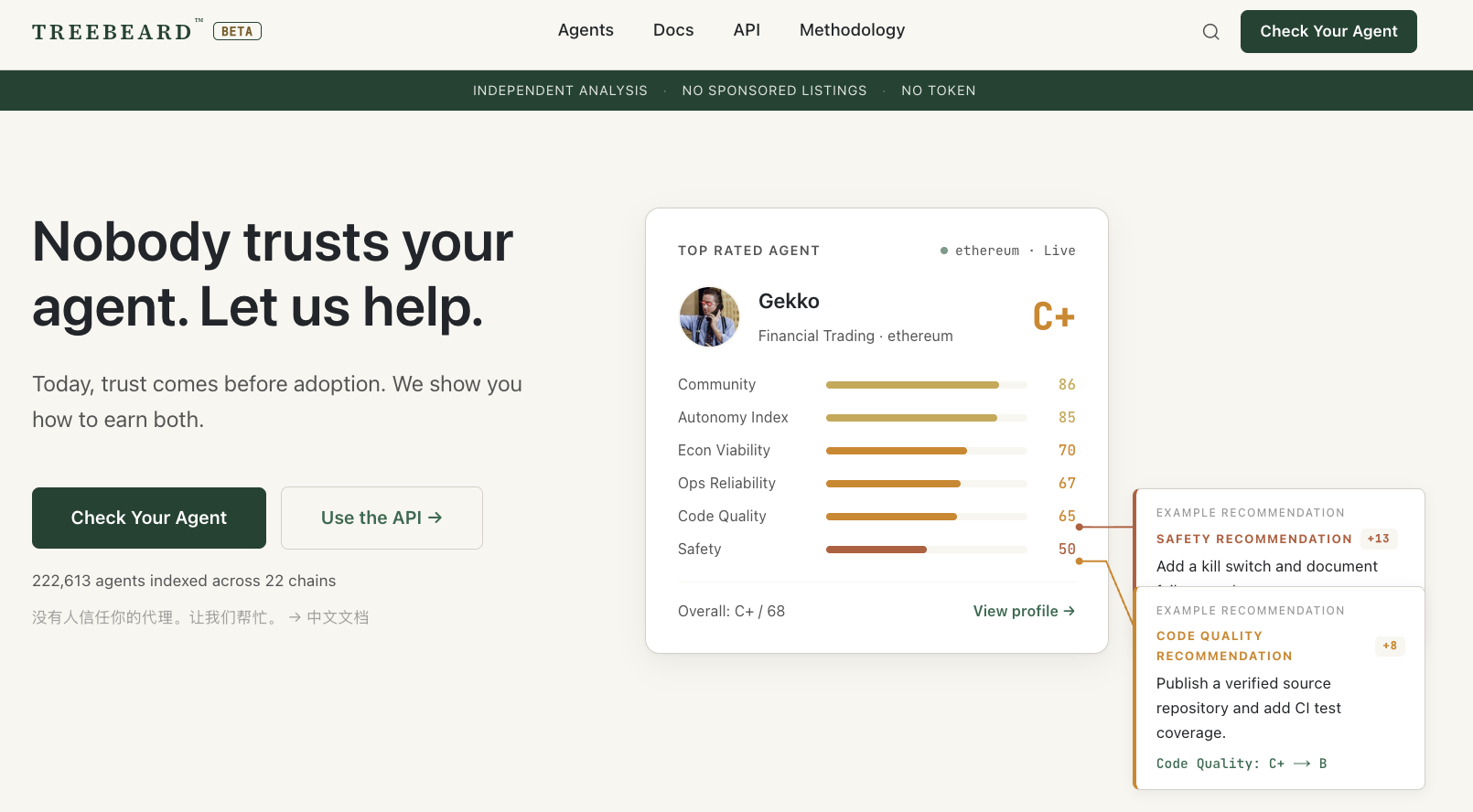This screenshot has height=812, width=1473.
Task: Click the BETA badge
Action: (x=237, y=31)
